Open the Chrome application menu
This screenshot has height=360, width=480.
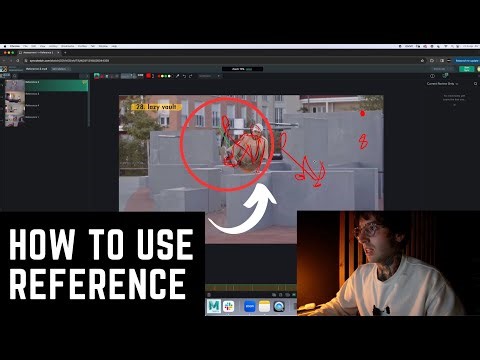click(14, 46)
